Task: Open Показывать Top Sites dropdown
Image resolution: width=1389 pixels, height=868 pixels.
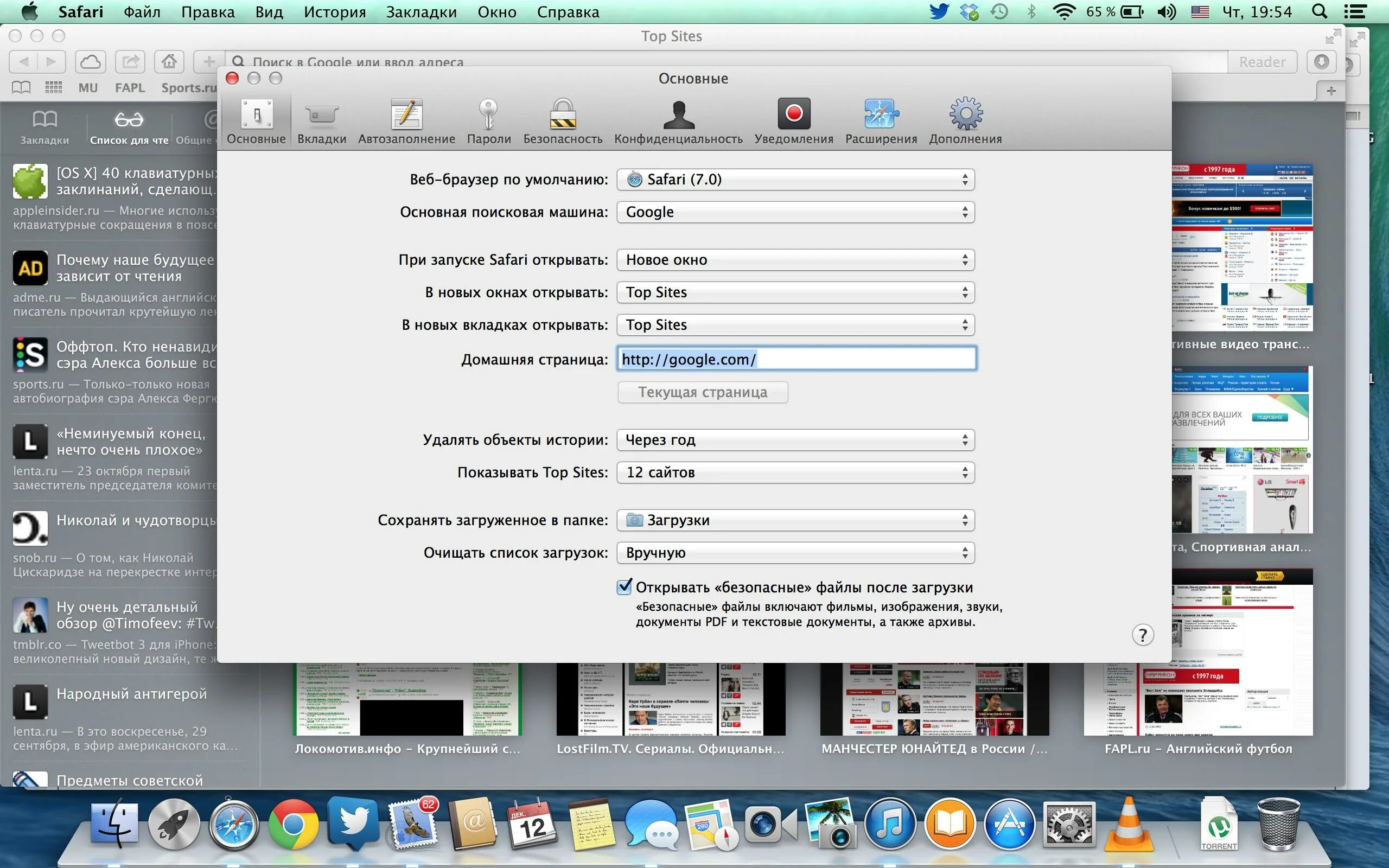Action: point(795,473)
